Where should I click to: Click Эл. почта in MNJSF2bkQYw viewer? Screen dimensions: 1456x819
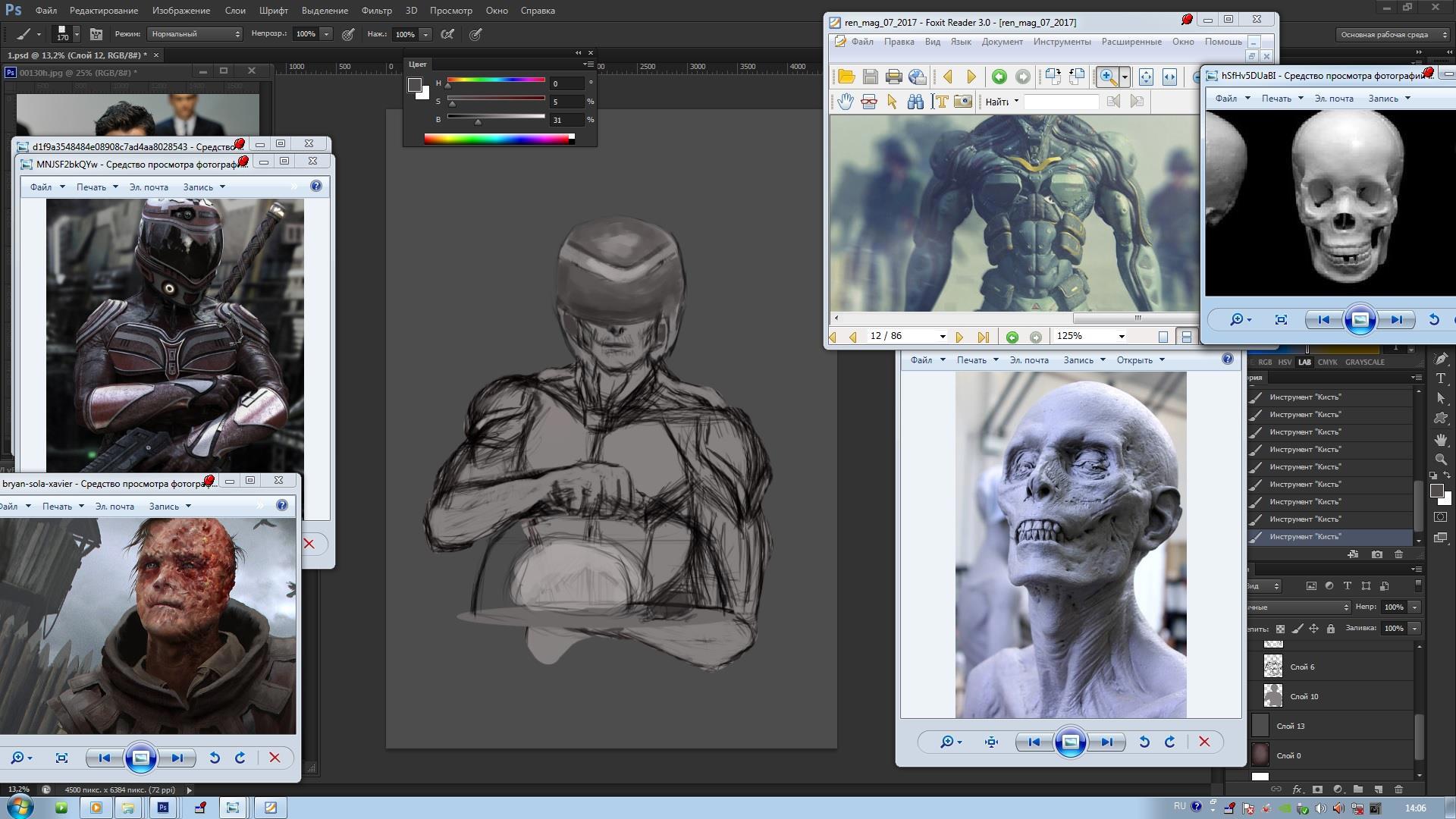[x=149, y=187]
